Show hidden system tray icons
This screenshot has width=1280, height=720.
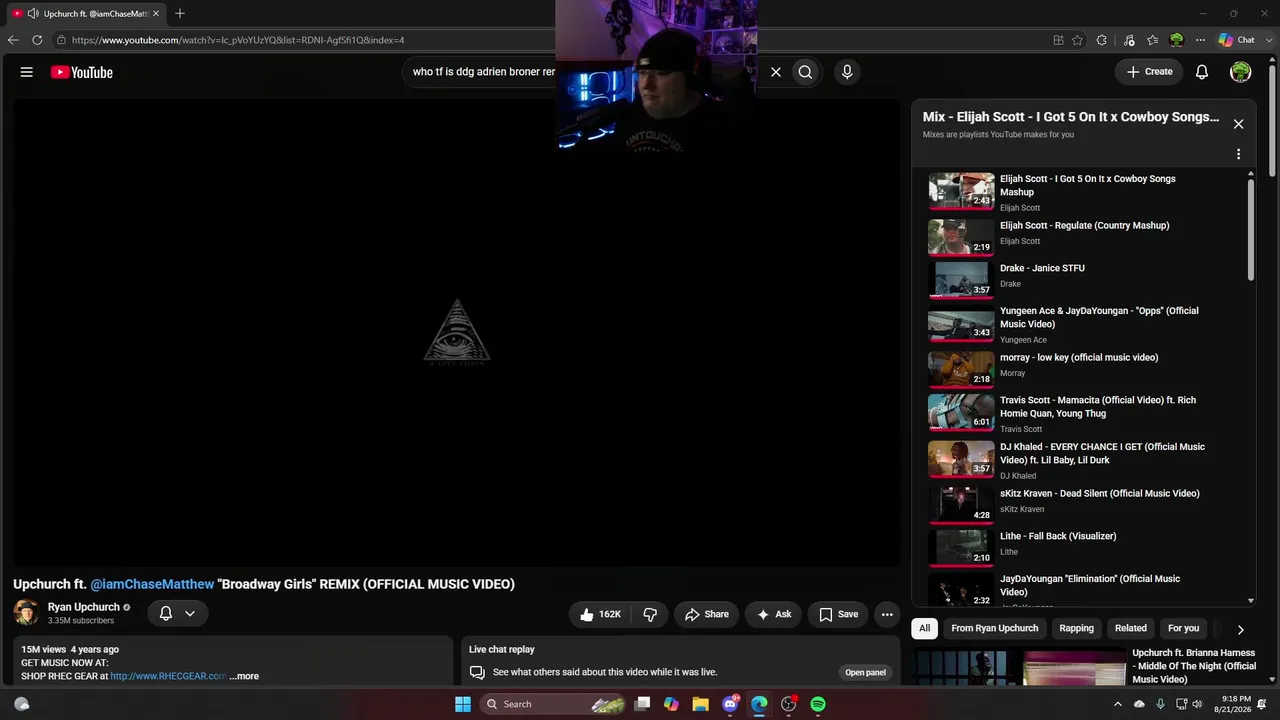[x=1118, y=704]
